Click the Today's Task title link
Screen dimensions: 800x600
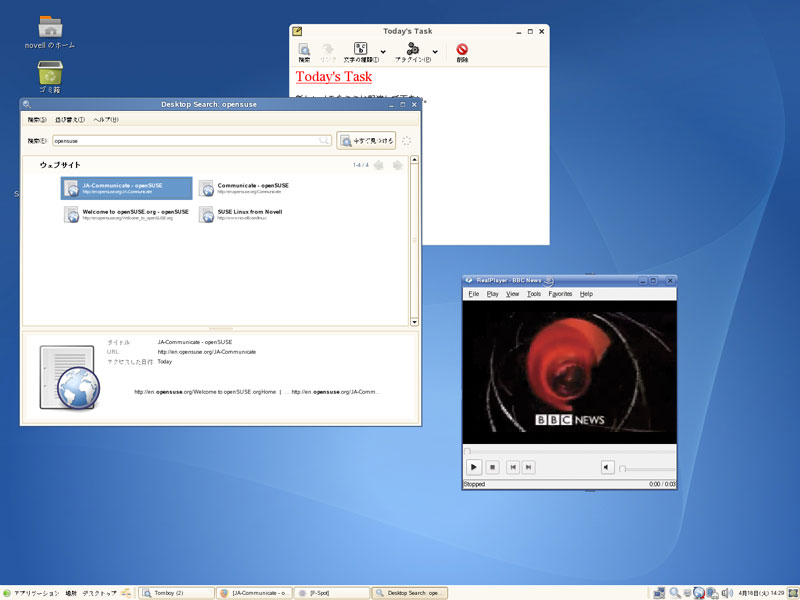(334, 77)
